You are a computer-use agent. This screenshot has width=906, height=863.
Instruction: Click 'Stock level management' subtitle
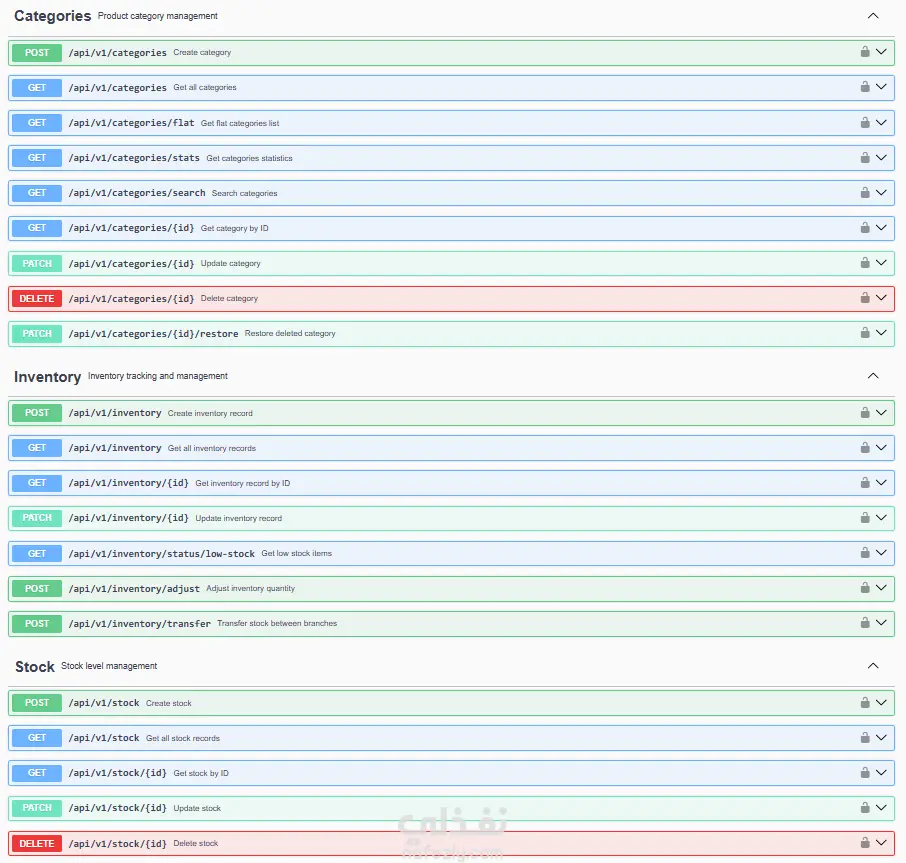pyautogui.click(x=109, y=666)
